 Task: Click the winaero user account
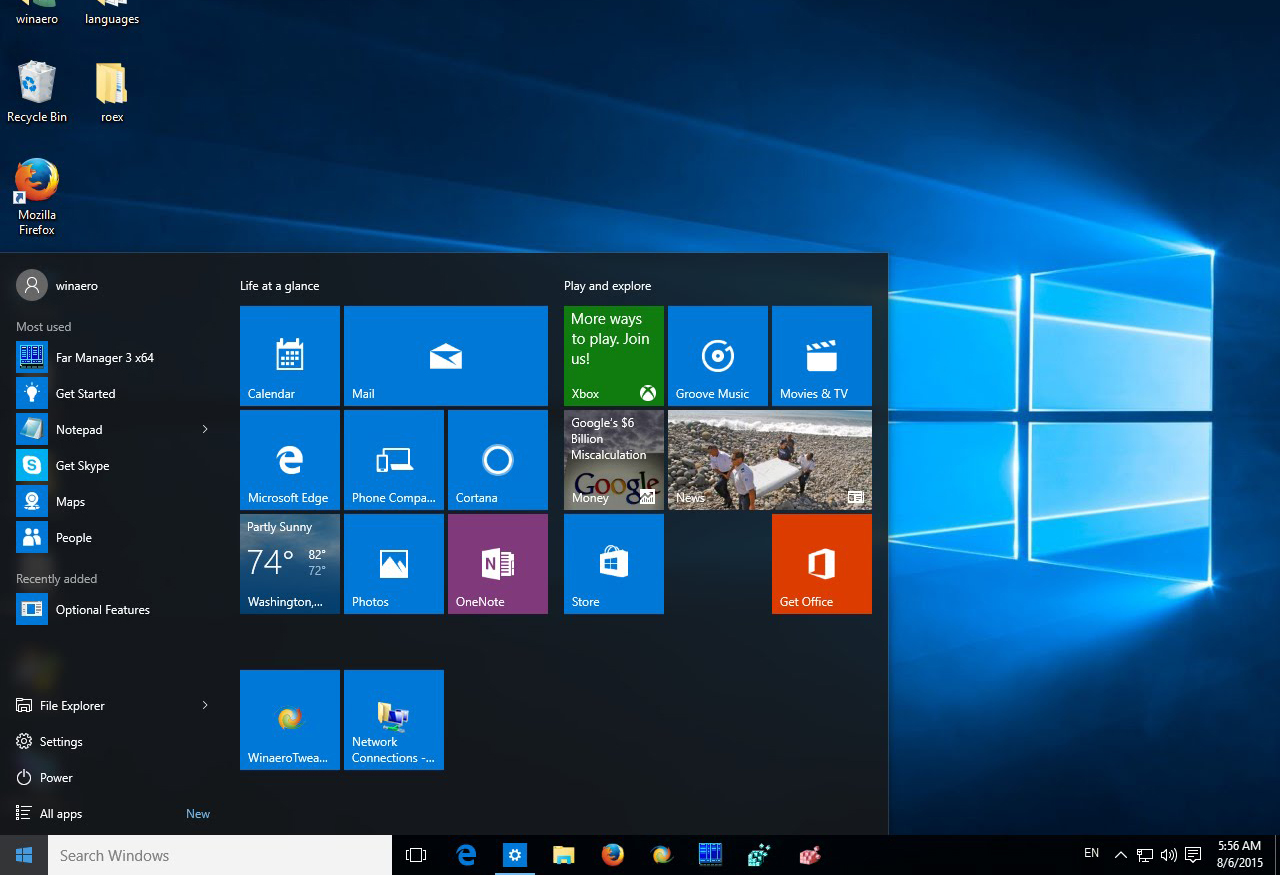pyautogui.click(x=58, y=285)
